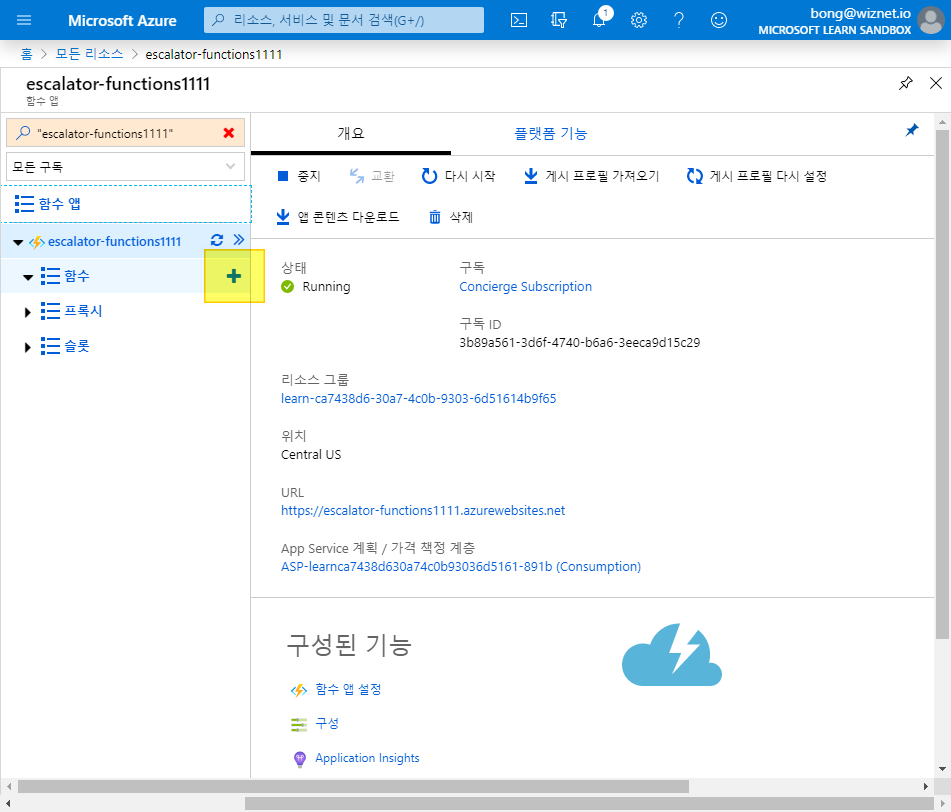Expand the double-chevron menu beside escalator-functions1111
The width and height of the screenshot is (951, 812).
pyautogui.click(x=239, y=240)
